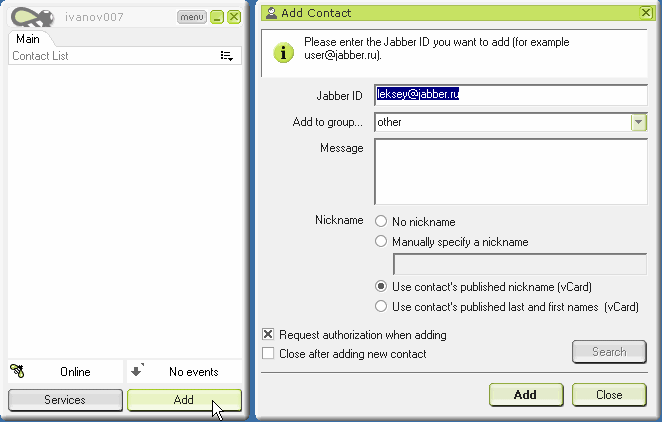Click the Add button in the dialog
This screenshot has height=422, width=662.
click(525, 394)
